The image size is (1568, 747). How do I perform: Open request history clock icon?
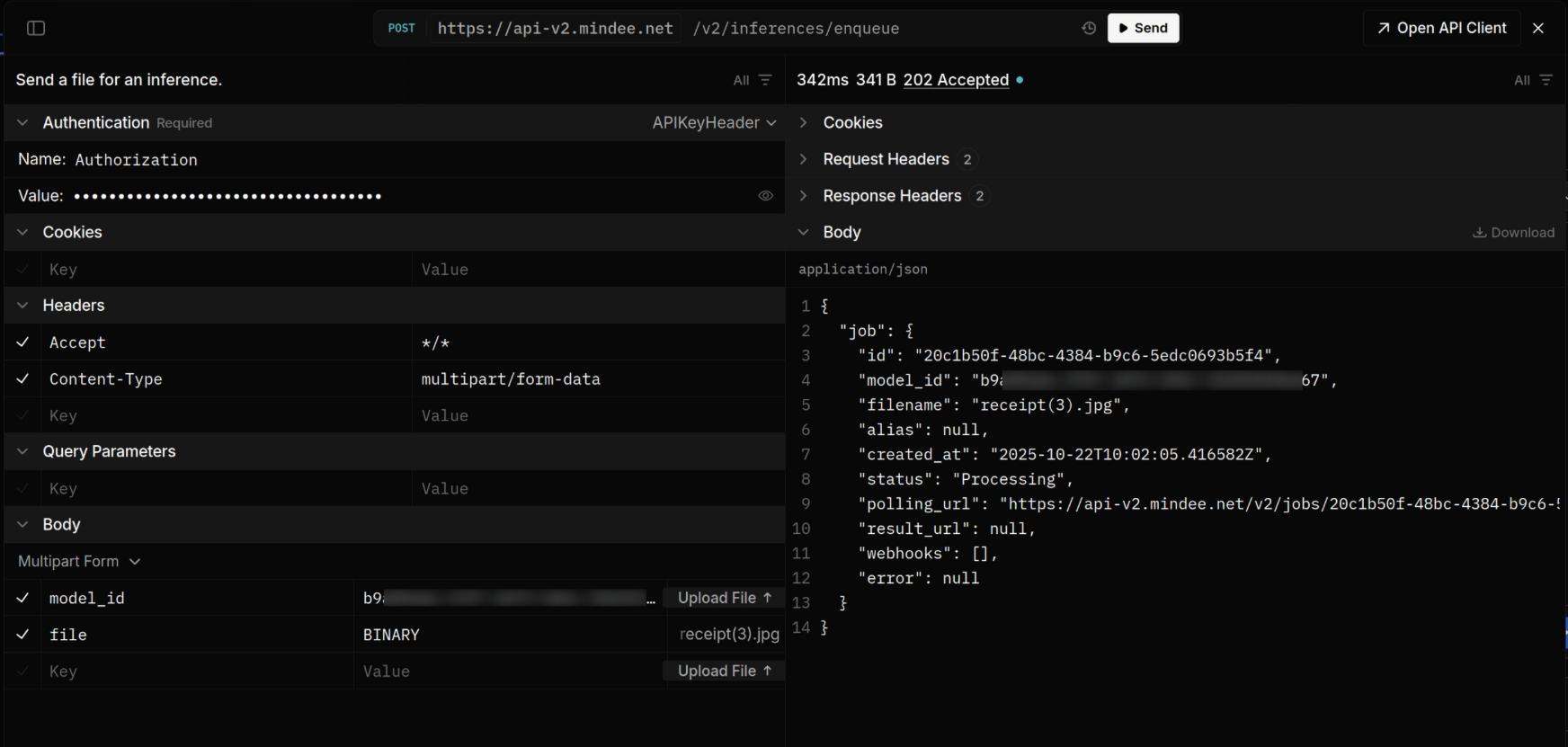pyautogui.click(x=1089, y=29)
